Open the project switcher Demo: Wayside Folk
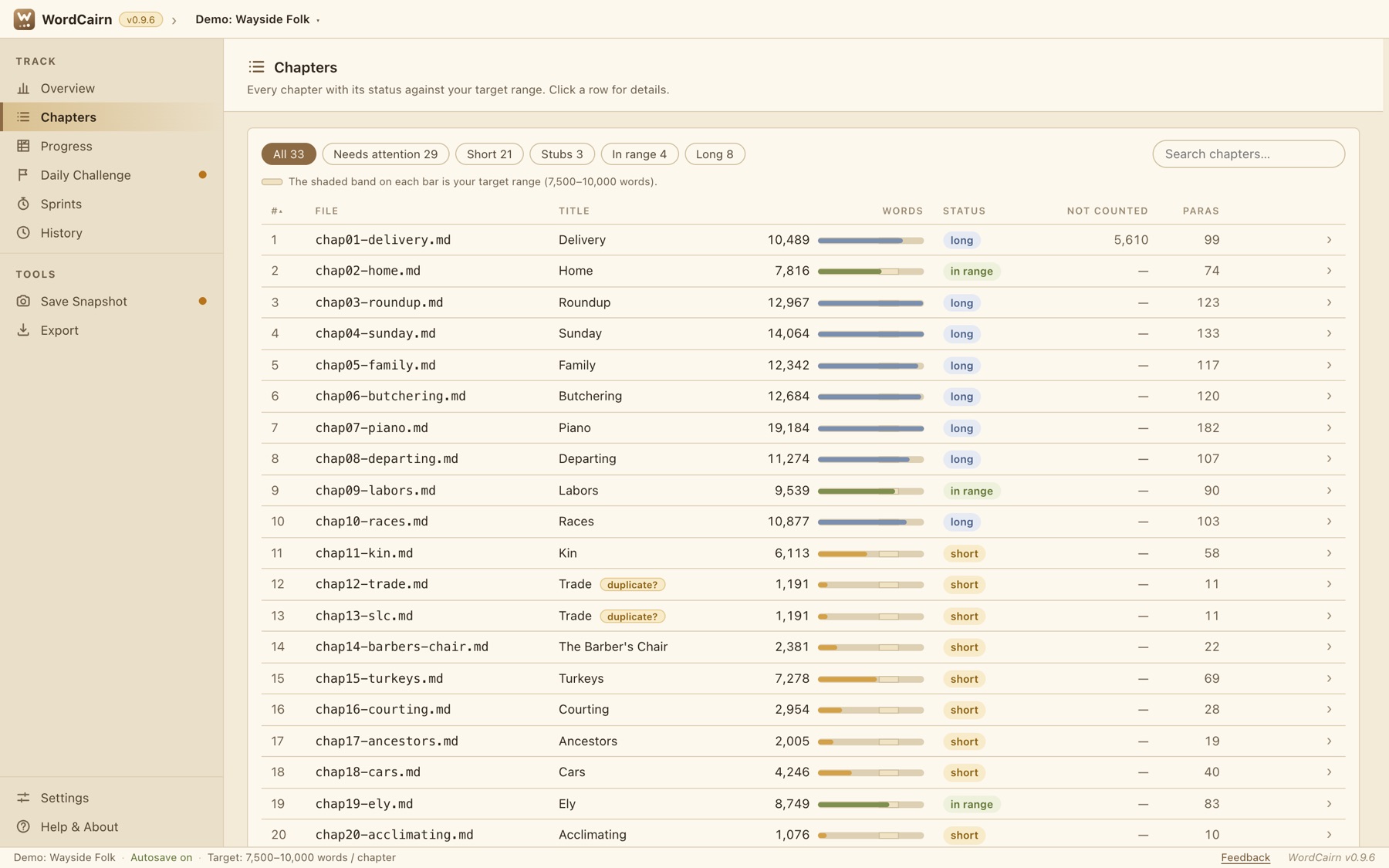This screenshot has height=868, width=1389. pyautogui.click(x=258, y=19)
